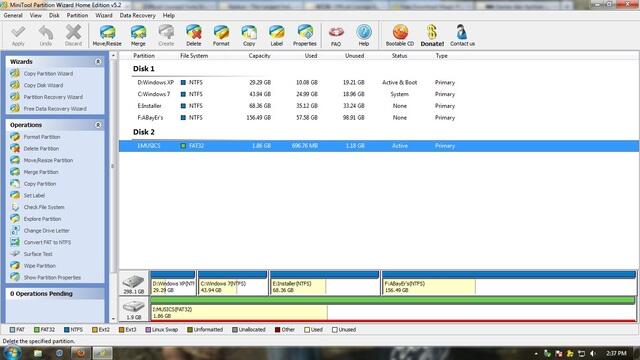
Task: Select the F:ABayEr's partition row
Action: click(378, 118)
